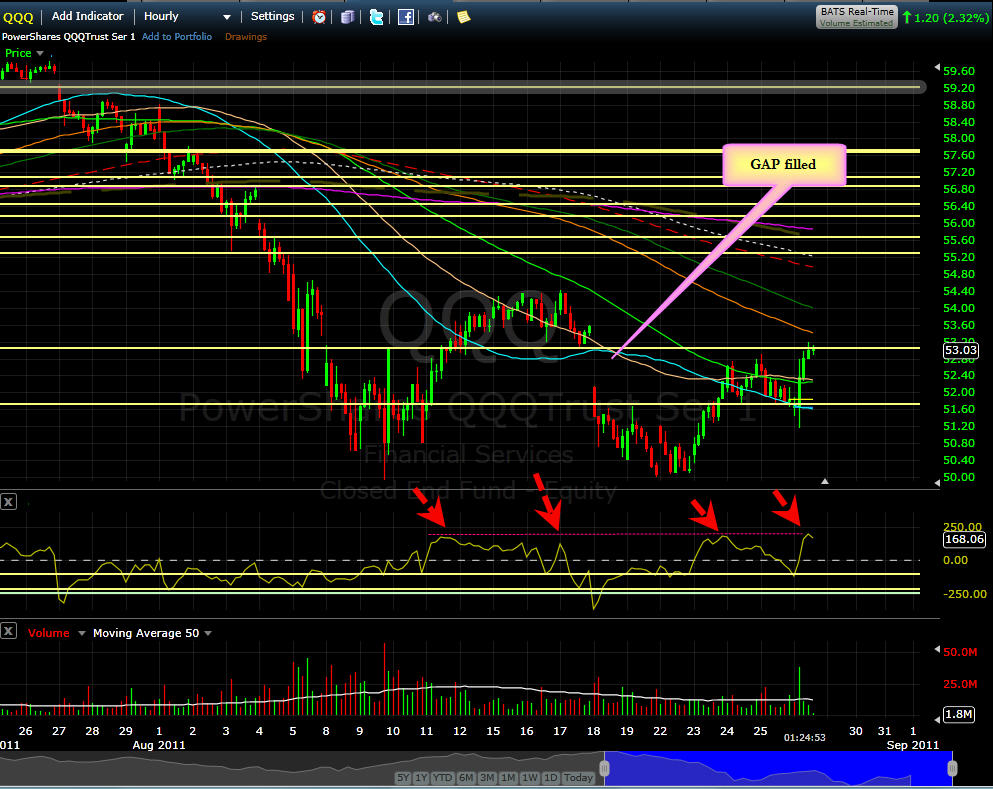This screenshot has height=789, width=993.
Task: Click the camera snapshot icon
Action: click(x=434, y=17)
